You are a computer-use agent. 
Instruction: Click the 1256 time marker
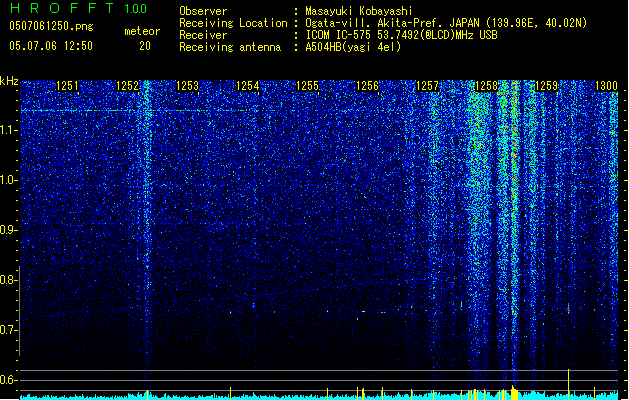367,86
